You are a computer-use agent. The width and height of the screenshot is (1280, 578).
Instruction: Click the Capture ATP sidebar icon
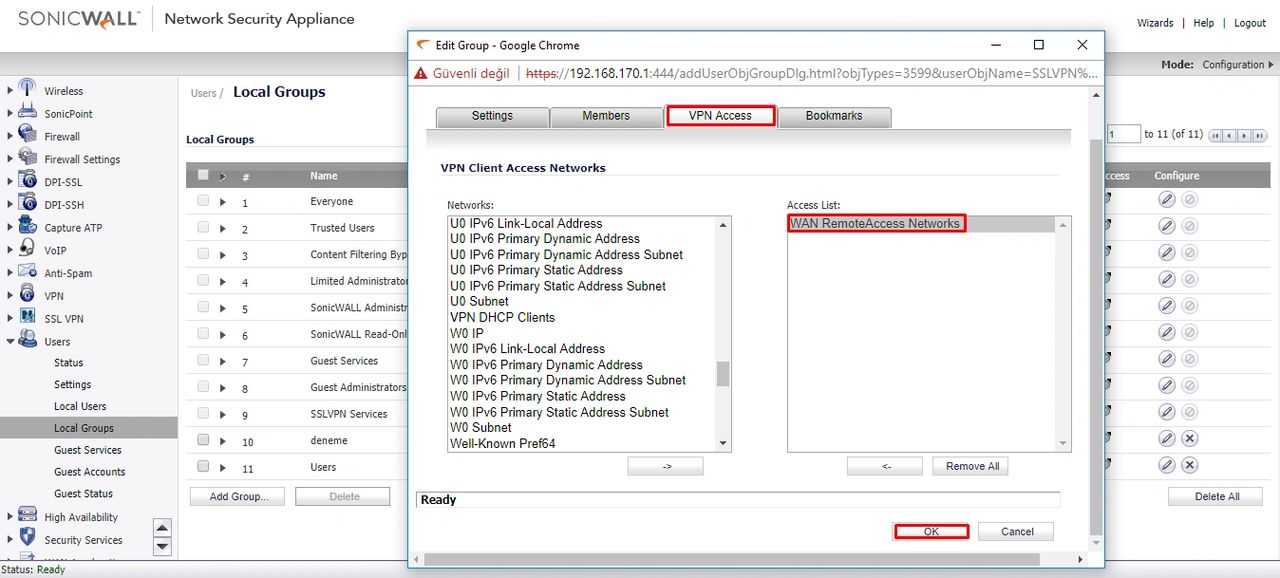coord(28,227)
